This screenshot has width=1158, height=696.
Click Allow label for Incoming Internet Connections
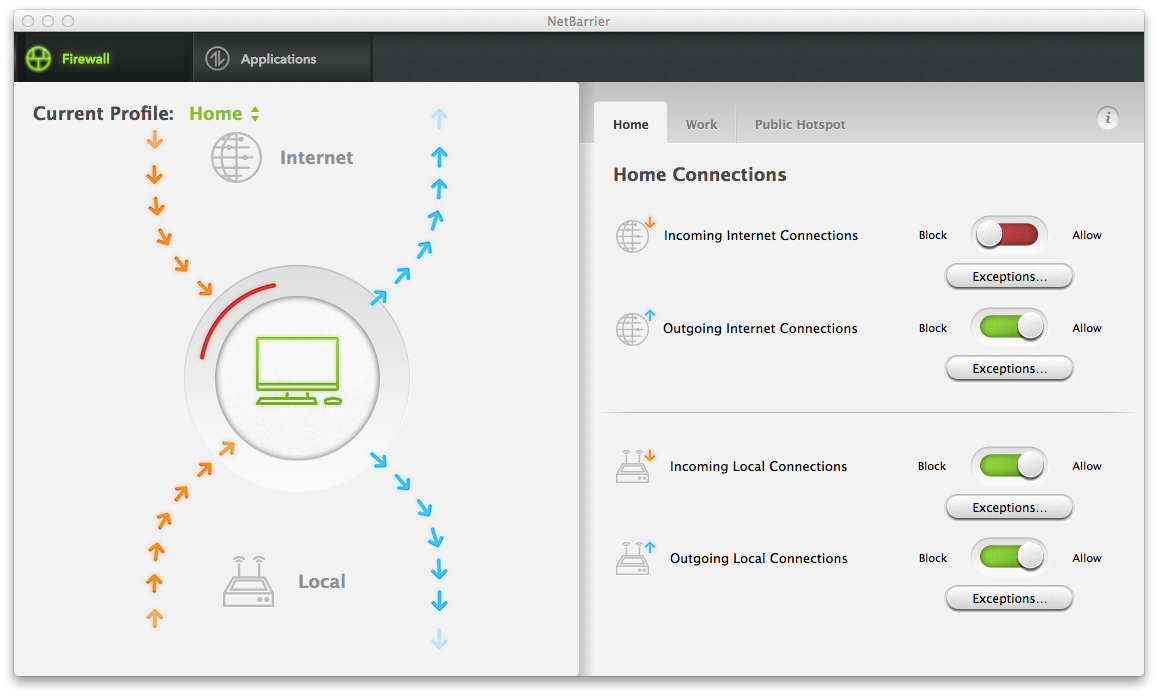[x=1086, y=235]
